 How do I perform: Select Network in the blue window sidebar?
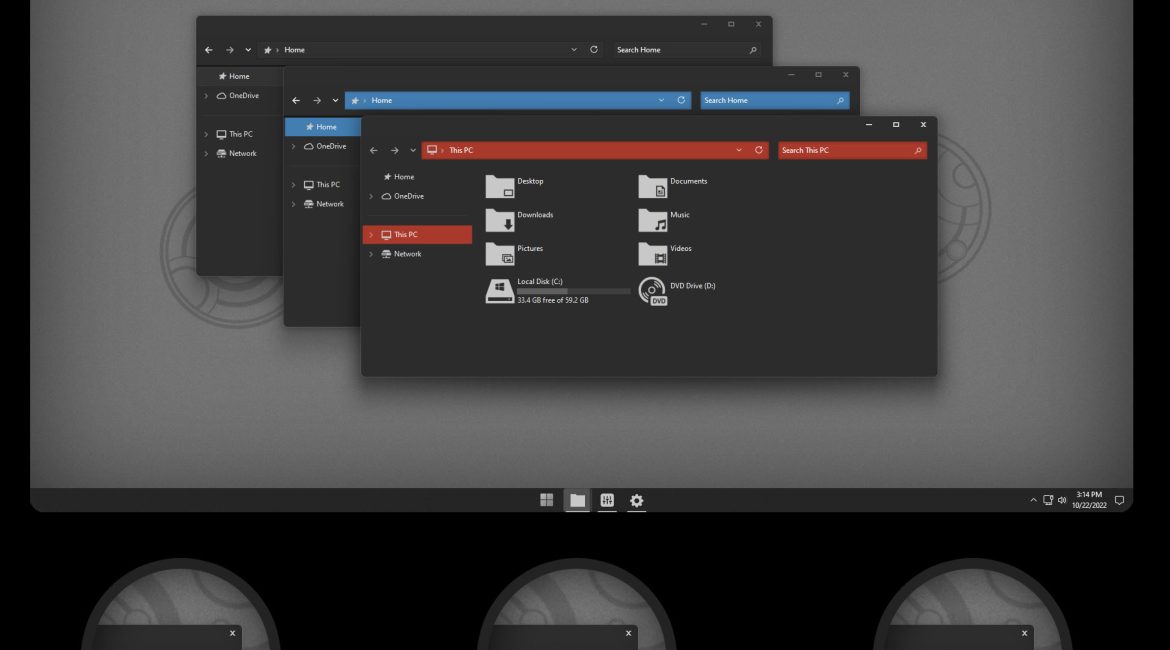tap(323, 204)
